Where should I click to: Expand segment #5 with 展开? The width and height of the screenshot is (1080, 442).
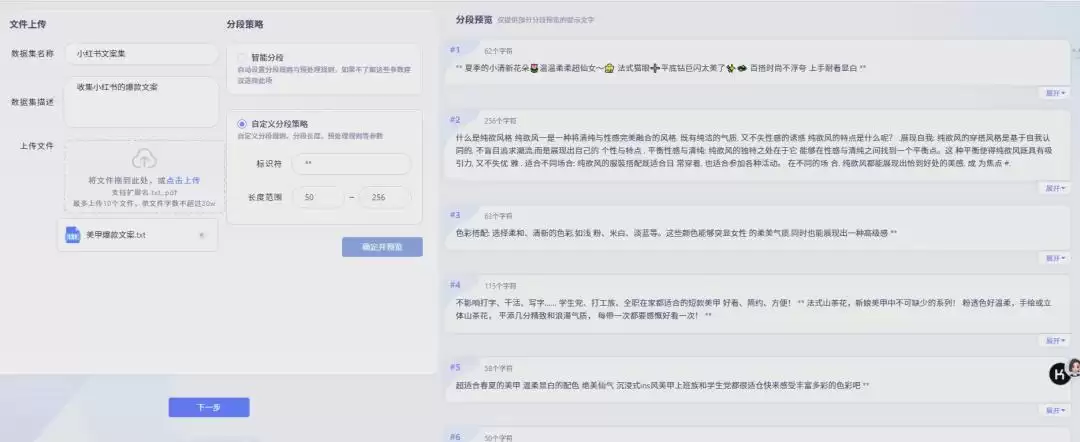pos(1055,410)
